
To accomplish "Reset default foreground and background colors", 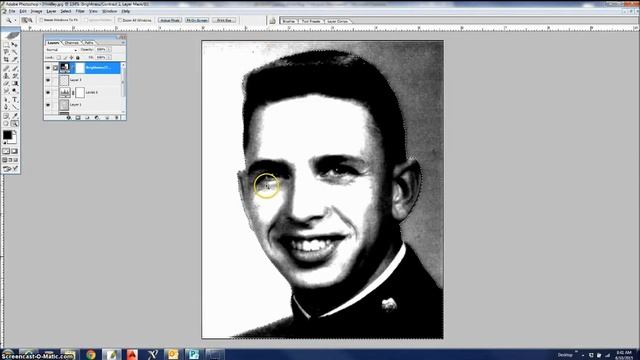I will click(x=5, y=143).
